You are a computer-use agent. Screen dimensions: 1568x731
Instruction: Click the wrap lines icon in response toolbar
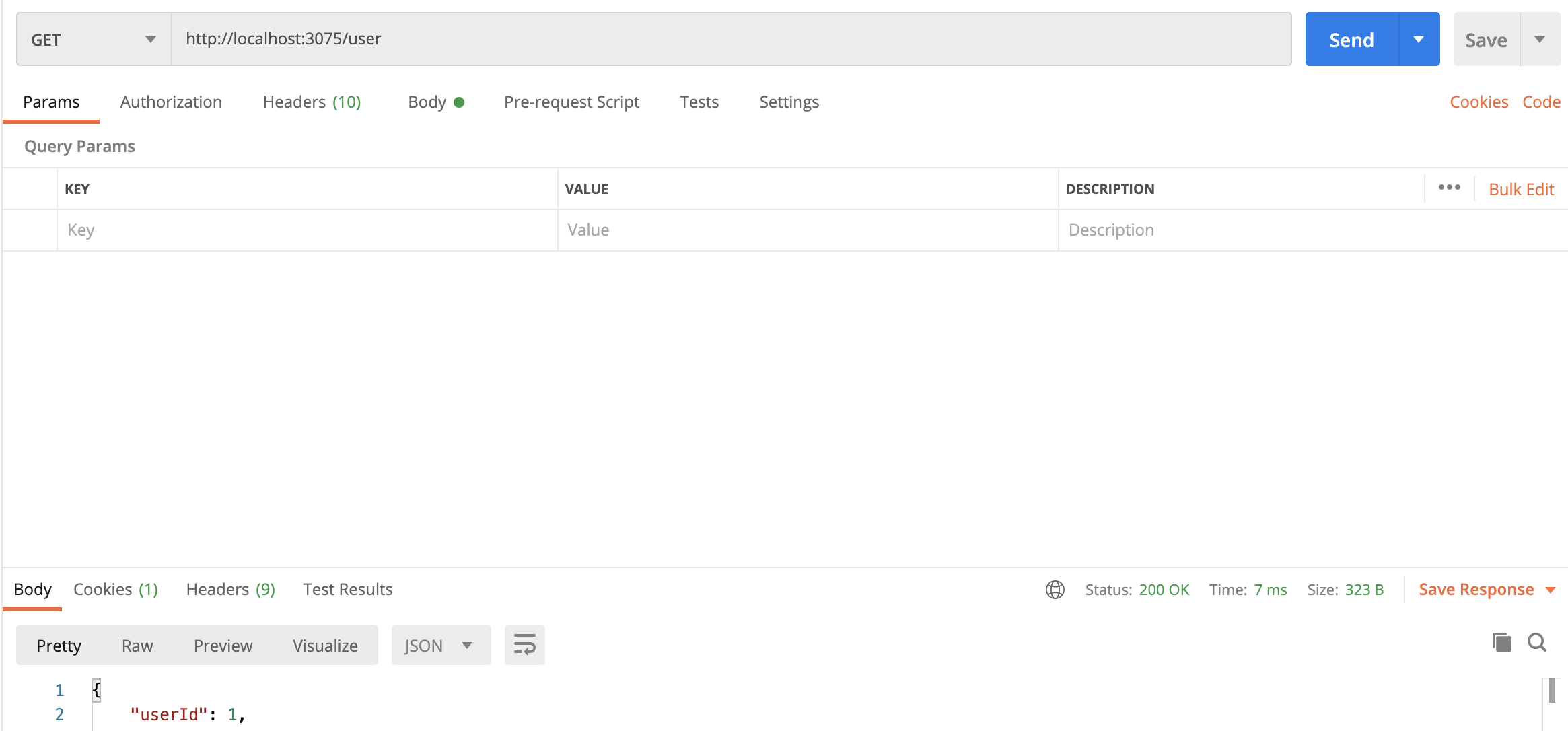(524, 645)
